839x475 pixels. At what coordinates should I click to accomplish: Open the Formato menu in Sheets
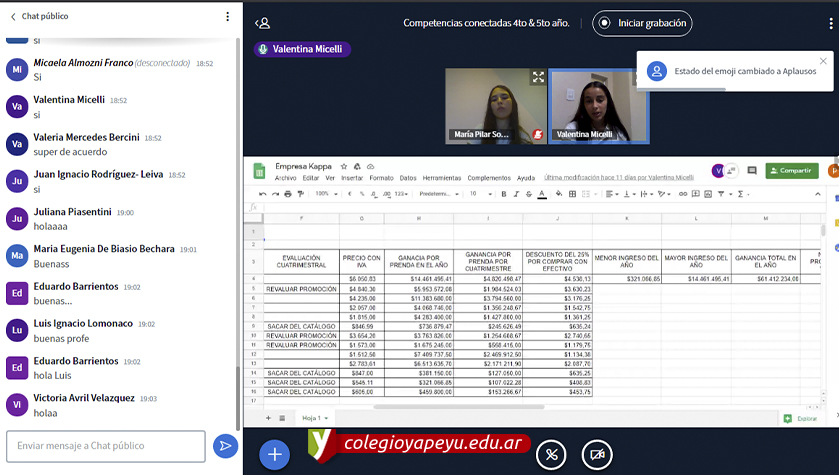pyautogui.click(x=379, y=178)
